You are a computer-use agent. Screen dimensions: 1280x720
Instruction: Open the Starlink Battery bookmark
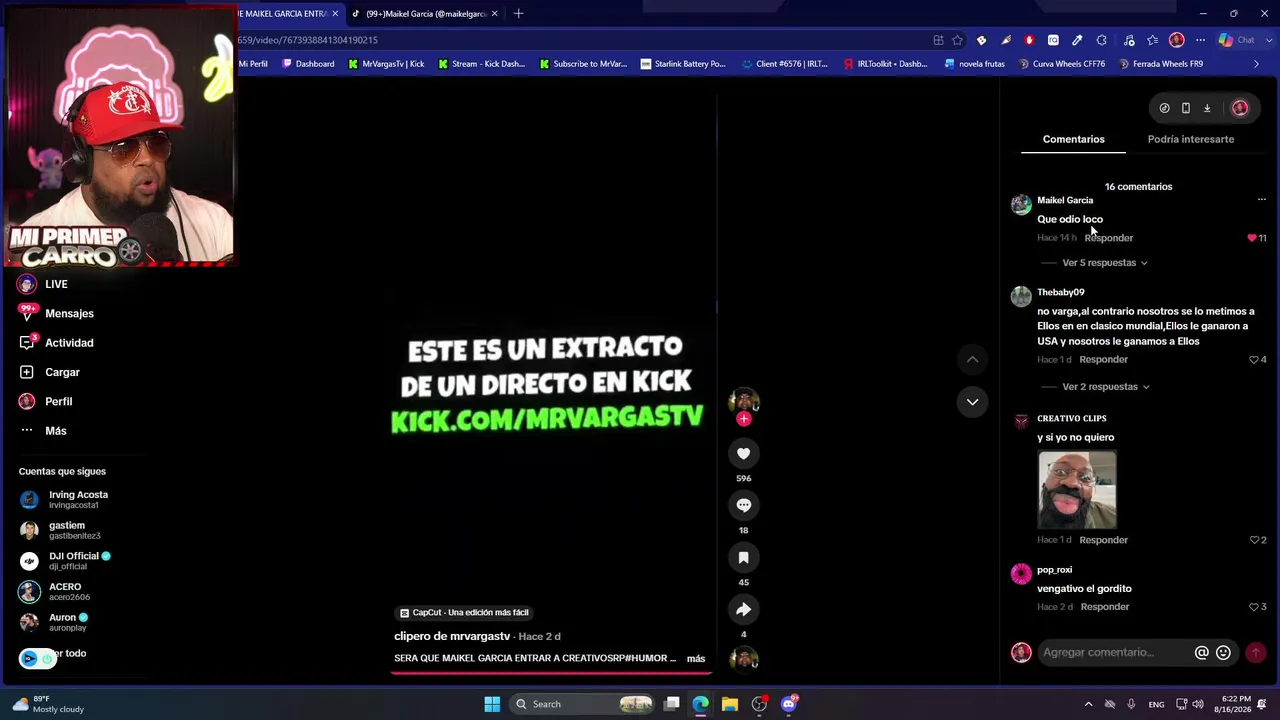coord(683,64)
